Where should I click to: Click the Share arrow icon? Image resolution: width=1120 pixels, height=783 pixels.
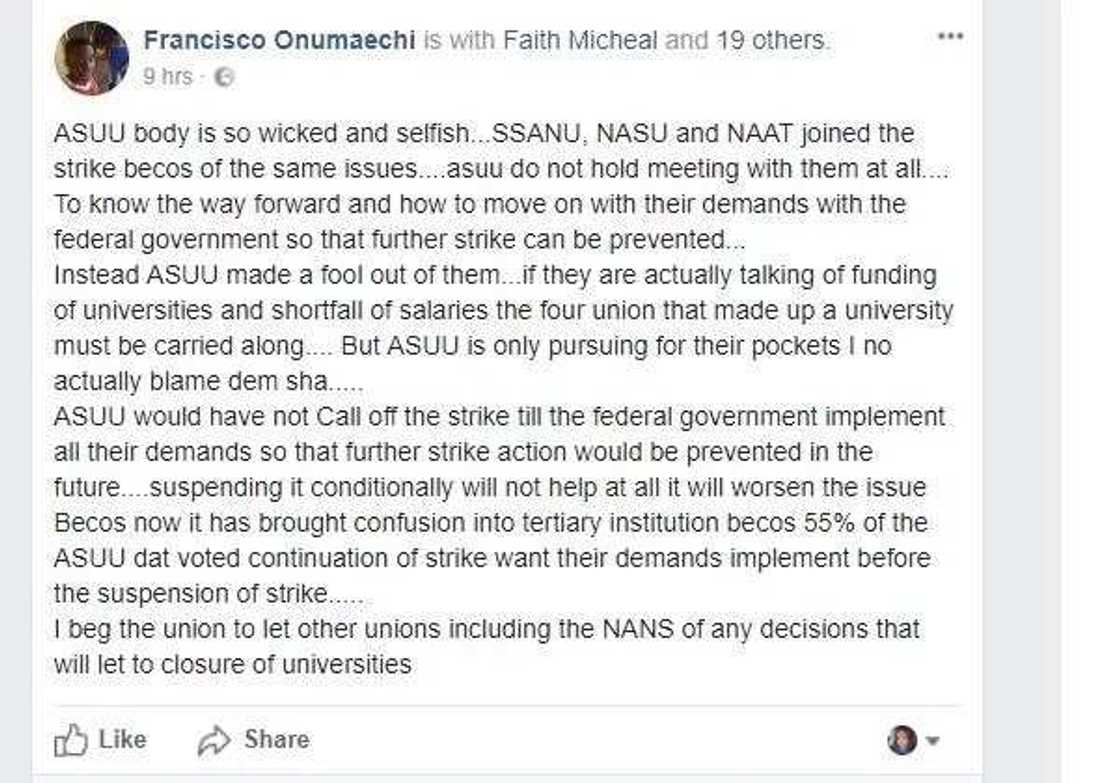(216, 740)
